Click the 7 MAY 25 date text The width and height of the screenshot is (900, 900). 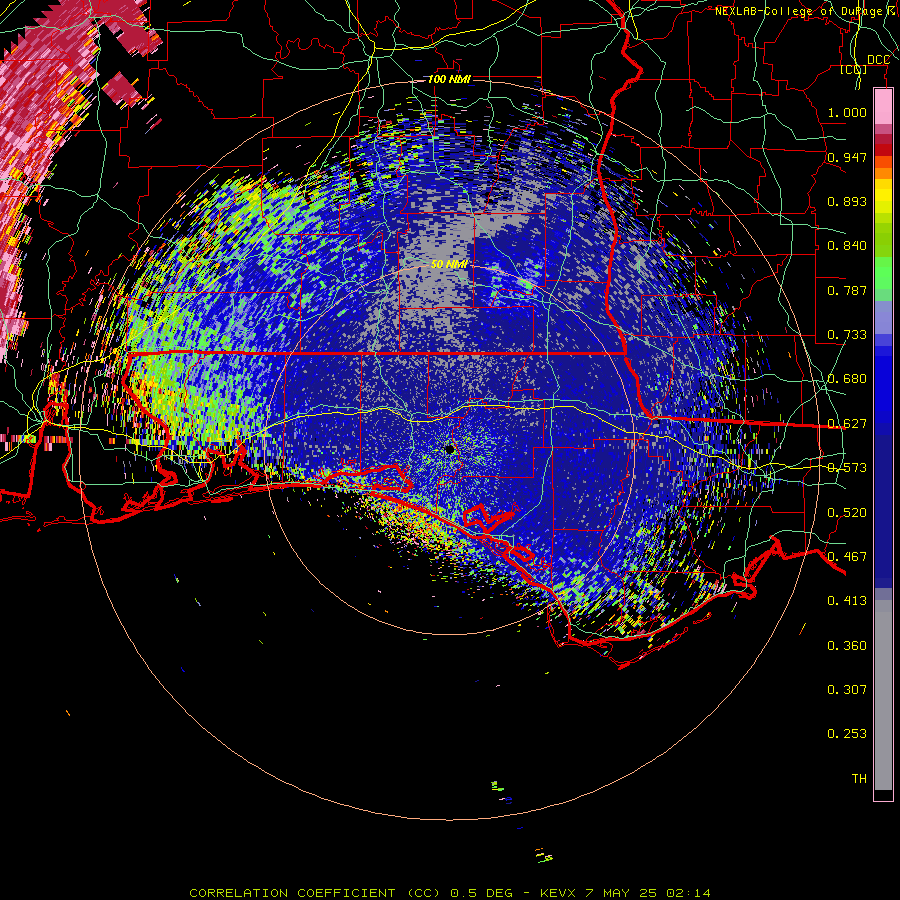pyautogui.click(x=620, y=893)
